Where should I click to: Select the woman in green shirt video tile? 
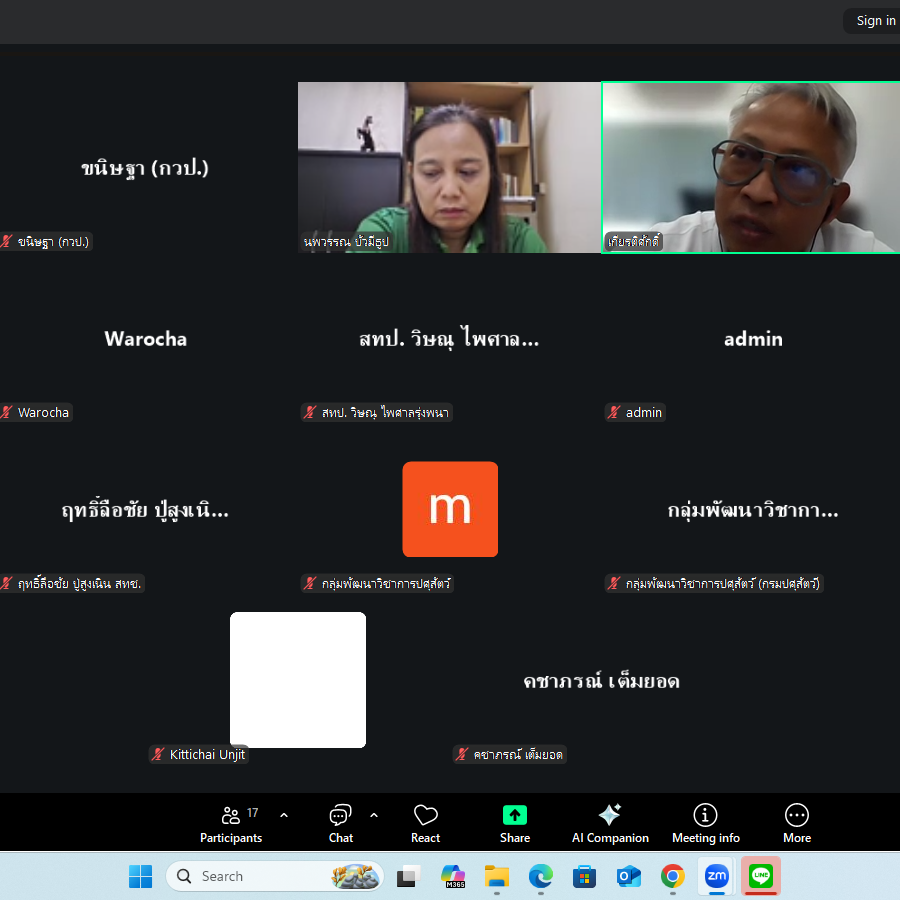(x=449, y=167)
